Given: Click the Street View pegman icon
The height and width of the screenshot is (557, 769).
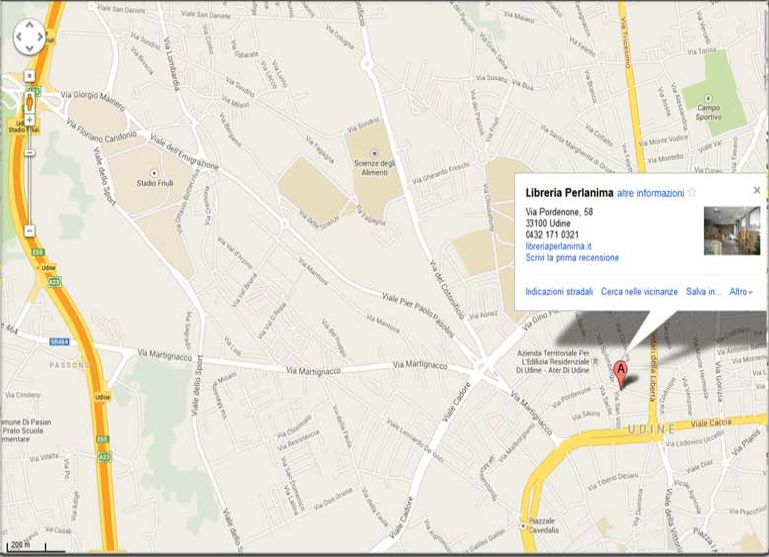Looking at the screenshot, I should coord(29,103).
